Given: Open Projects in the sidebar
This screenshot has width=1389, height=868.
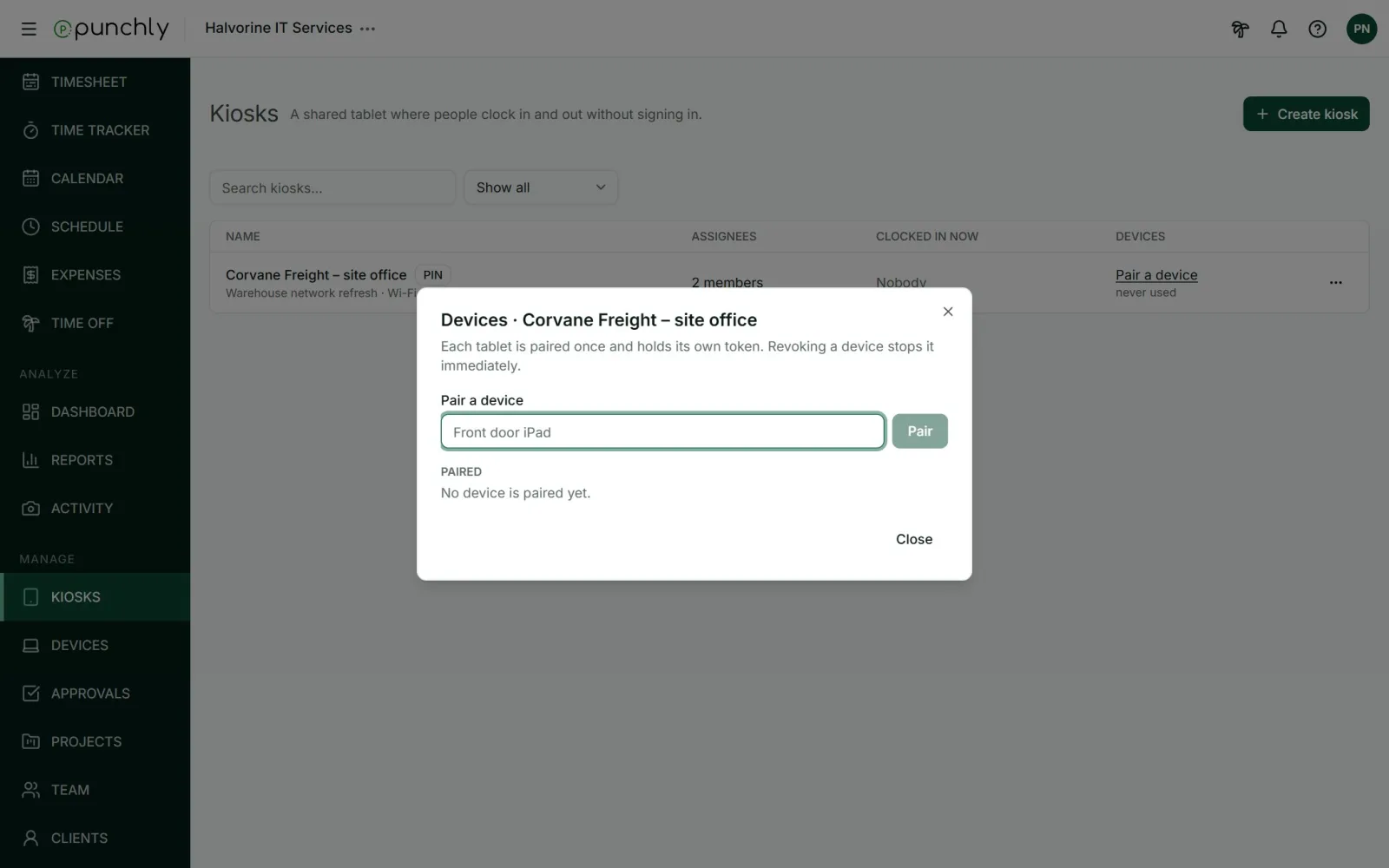Looking at the screenshot, I should click(95, 741).
